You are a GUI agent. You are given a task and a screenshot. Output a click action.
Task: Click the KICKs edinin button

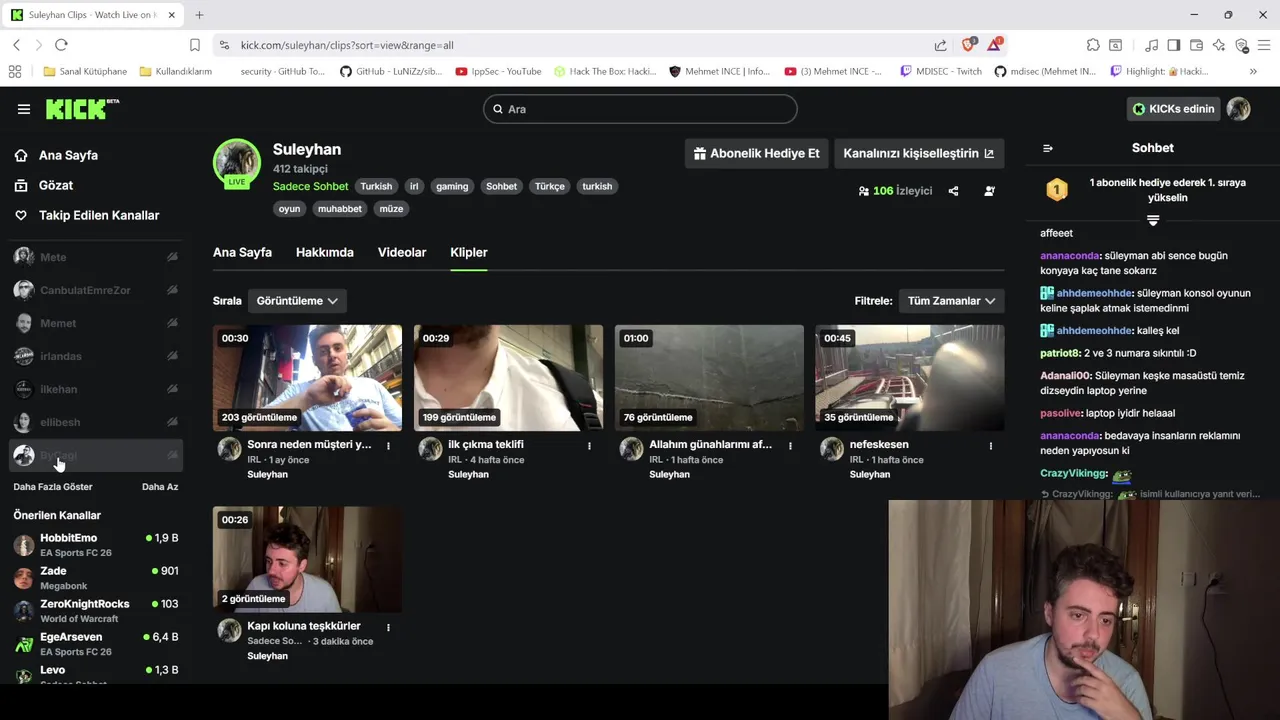coord(1173,109)
